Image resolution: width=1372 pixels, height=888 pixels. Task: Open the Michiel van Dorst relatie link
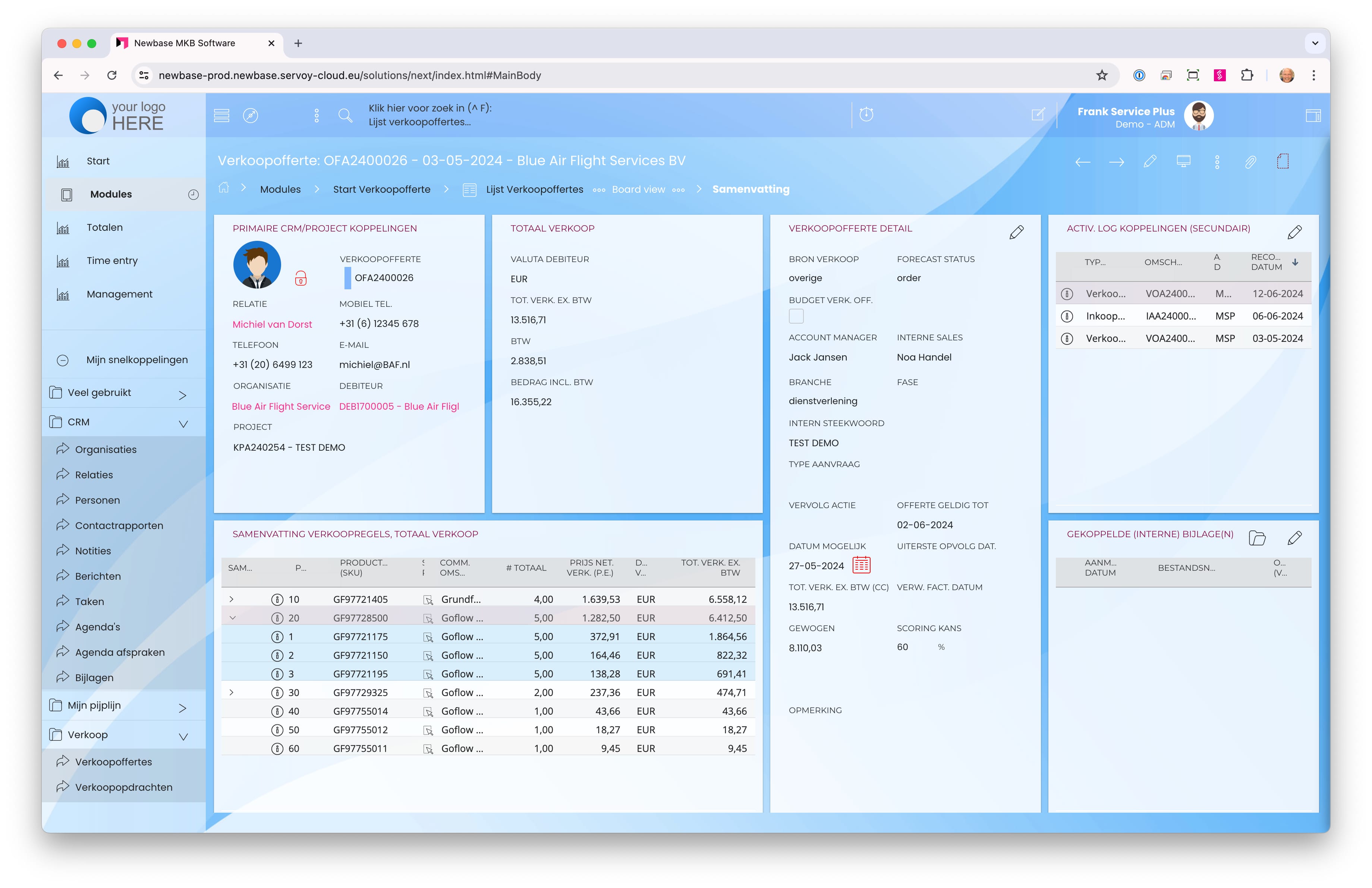coord(272,324)
